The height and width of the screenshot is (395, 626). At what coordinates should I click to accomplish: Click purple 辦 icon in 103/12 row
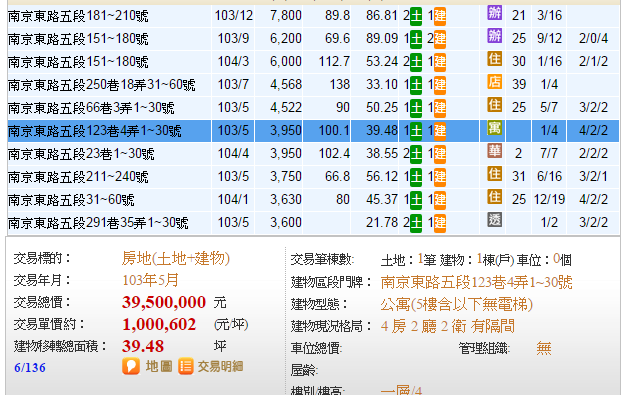tap(494, 13)
